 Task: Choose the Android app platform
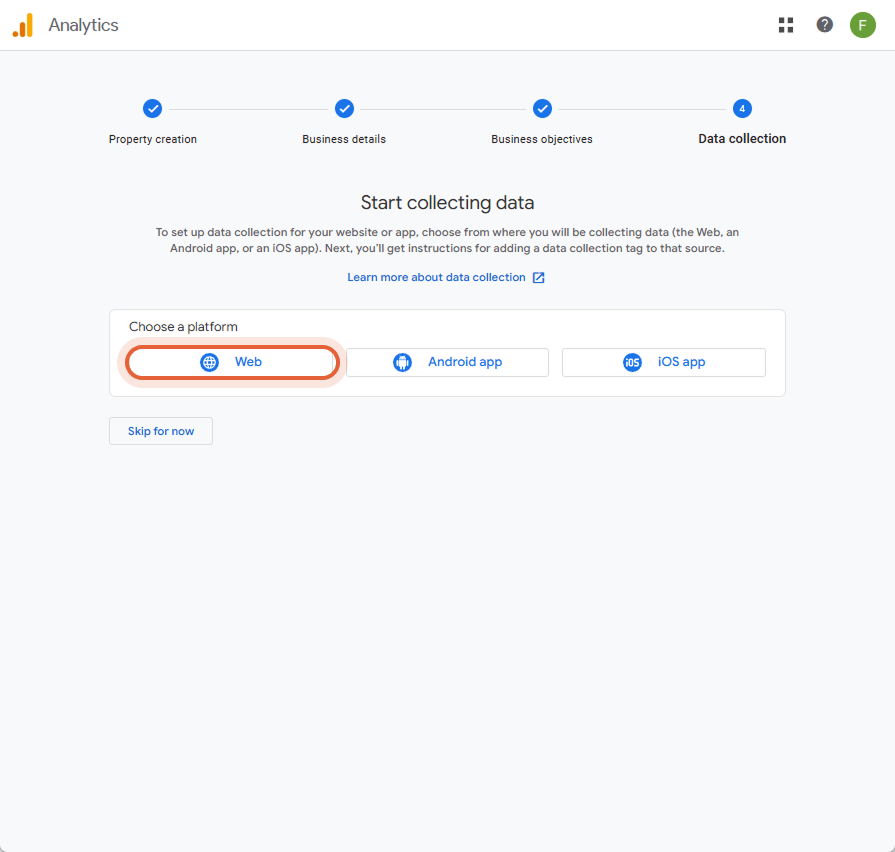coord(448,362)
